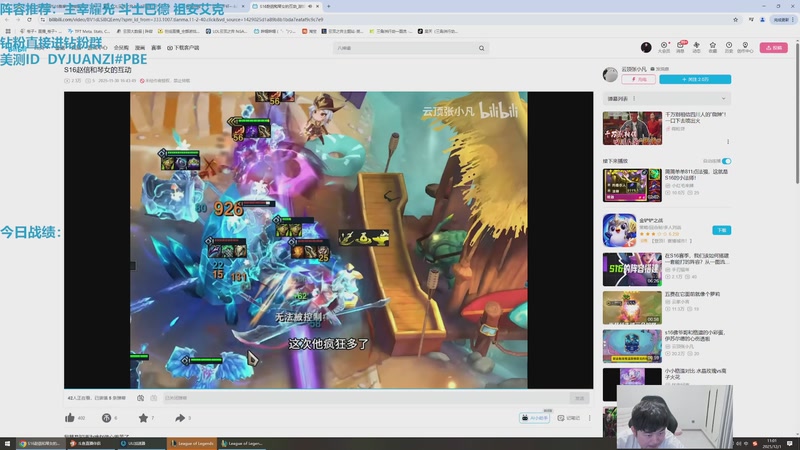
Task: Open more options beside the notes button
Action: (x=590, y=418)
